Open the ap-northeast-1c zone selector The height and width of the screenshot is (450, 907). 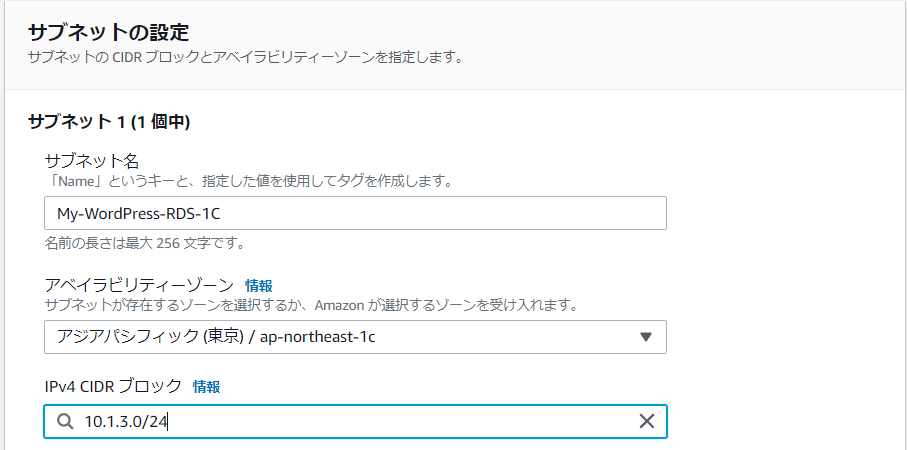tap(355, 337)
